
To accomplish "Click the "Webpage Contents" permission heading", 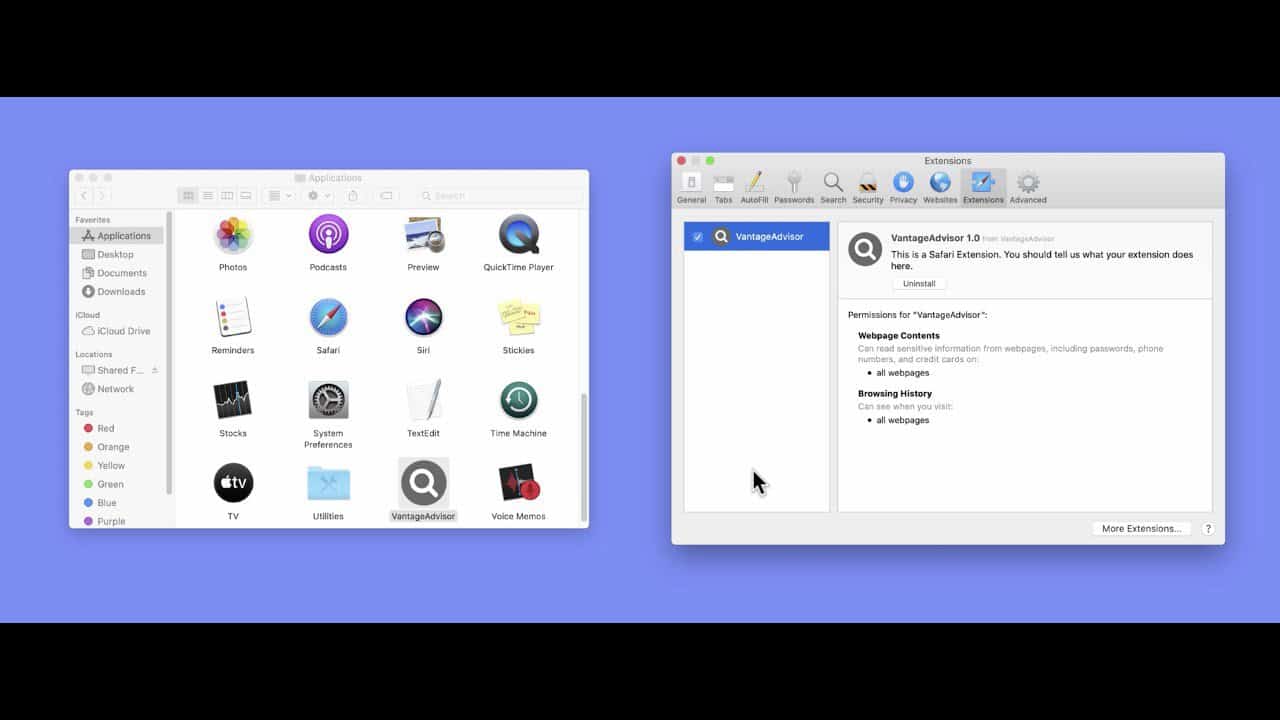I will [x=899, y=336].
